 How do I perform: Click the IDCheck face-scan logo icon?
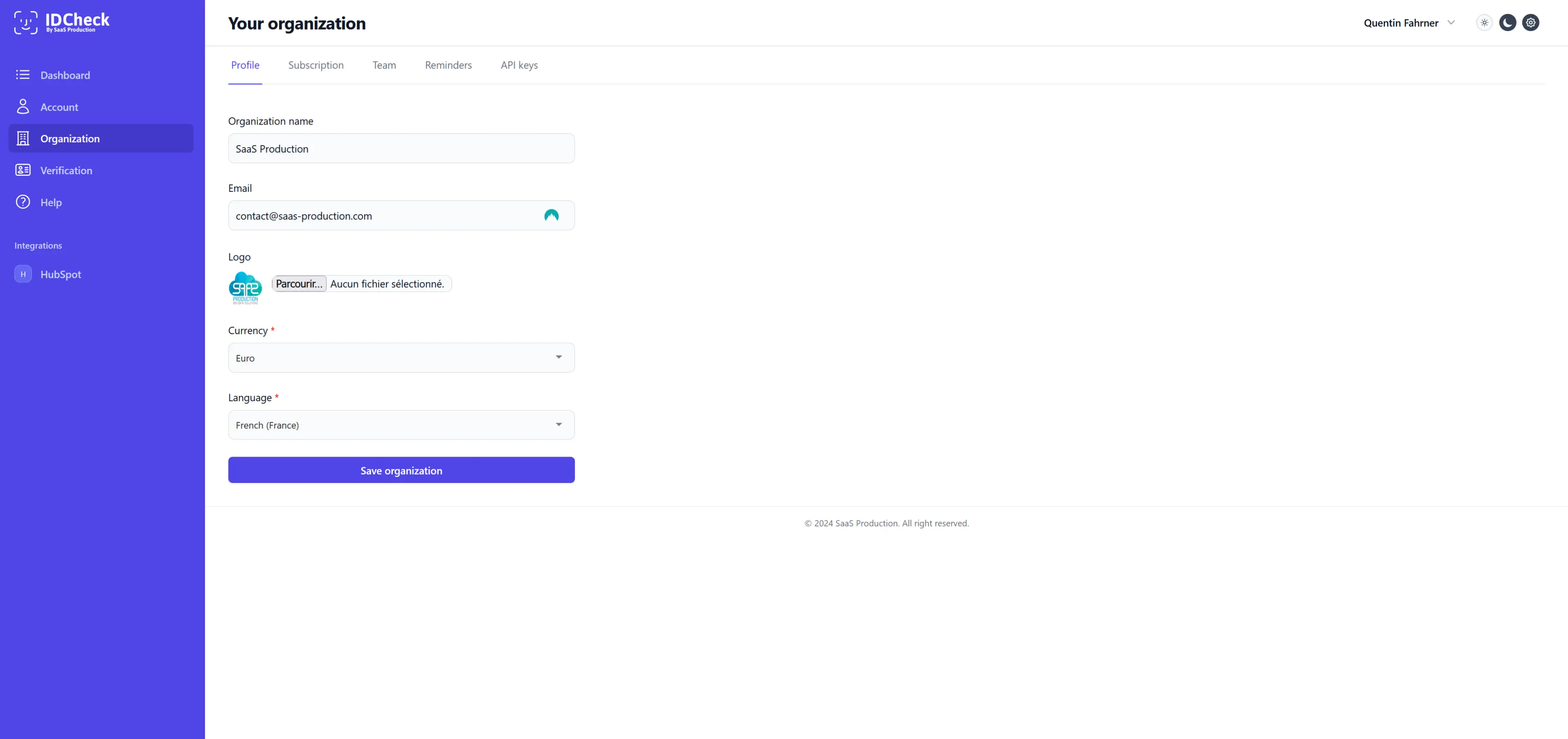click(x=26, y=22)
